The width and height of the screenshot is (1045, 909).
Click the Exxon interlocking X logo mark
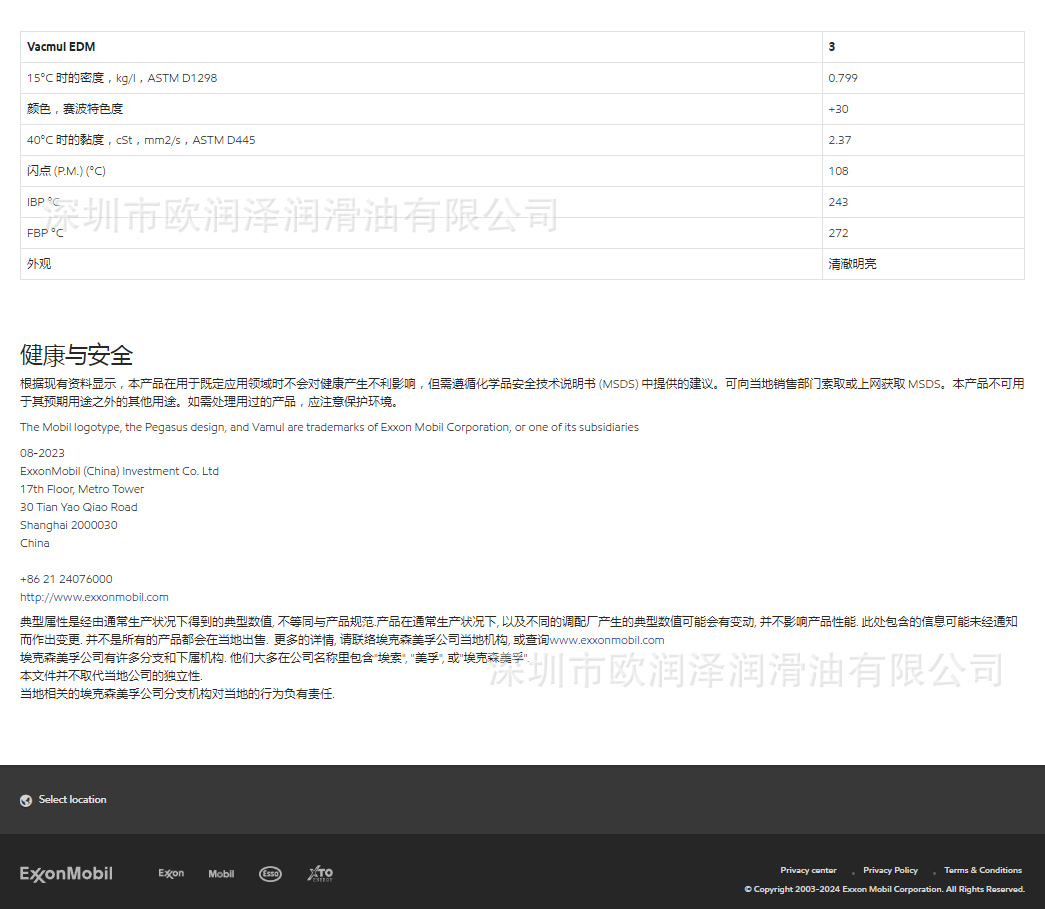click(171, 873)
